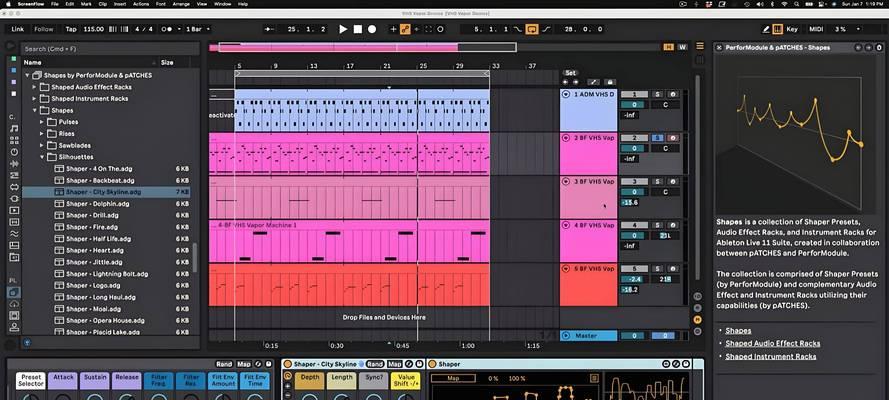Screen dimensions: 889x400
Task: Unfold track 1 ADM VHS D
Action: pyautogui.click(x=566, y=95)
